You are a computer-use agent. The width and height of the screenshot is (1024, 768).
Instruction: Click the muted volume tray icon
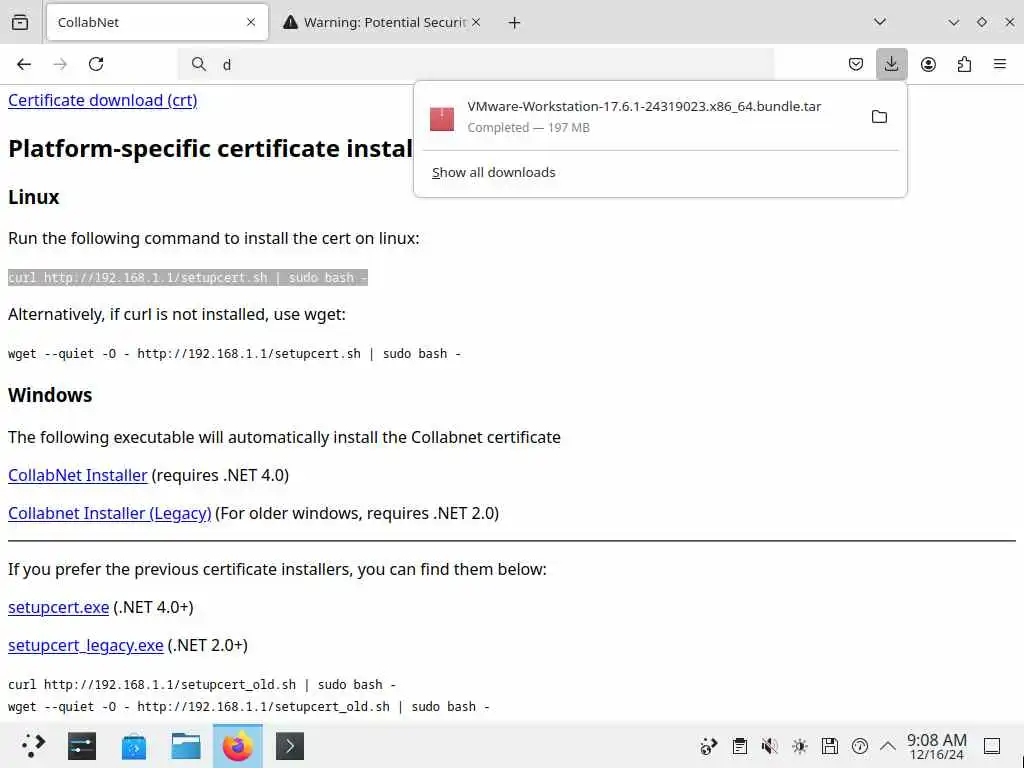769,746
